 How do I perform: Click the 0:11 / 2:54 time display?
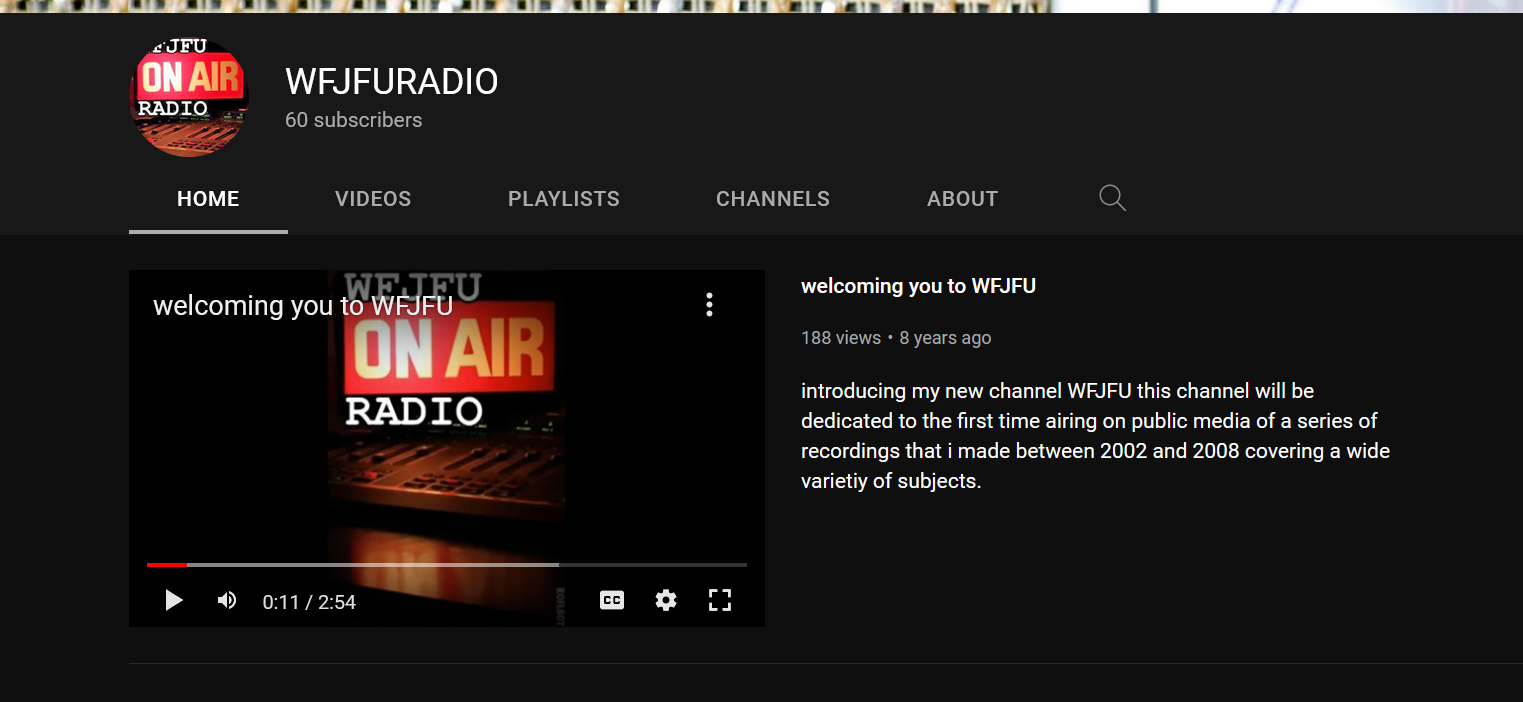tap(309, 602)
